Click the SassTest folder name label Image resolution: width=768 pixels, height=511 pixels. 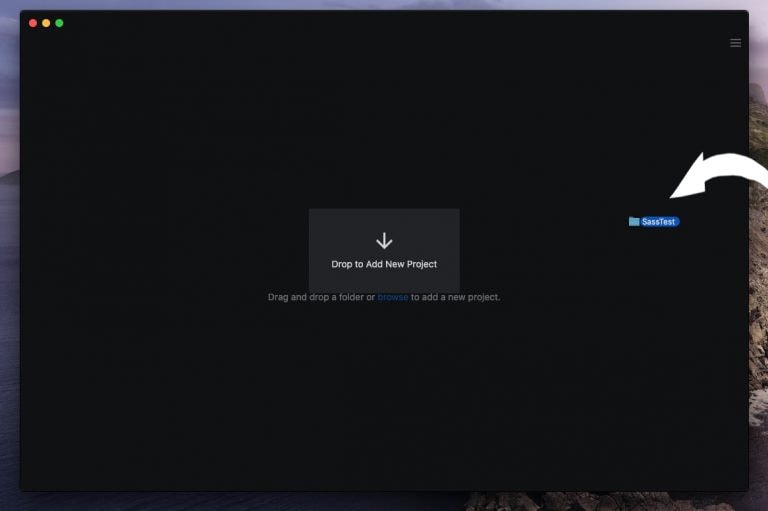[x=659, y=221]
